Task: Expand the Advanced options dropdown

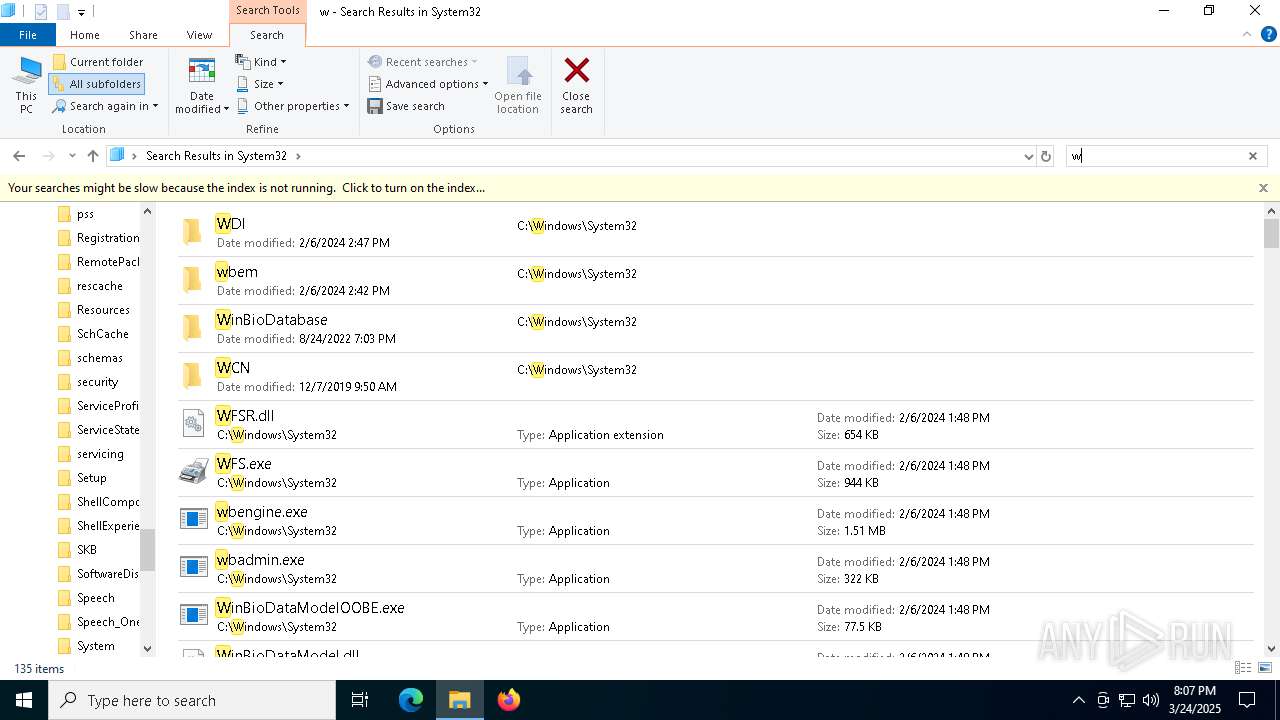Action: click(x=428, y=84)
